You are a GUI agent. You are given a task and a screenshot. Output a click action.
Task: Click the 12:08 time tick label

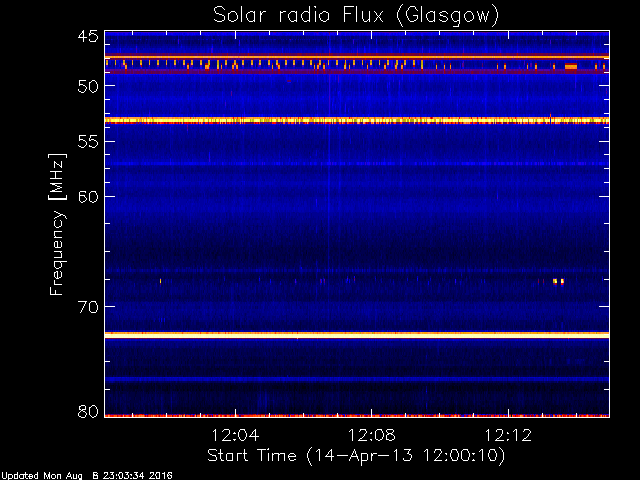pyautogui.click(x=371, y=435)
